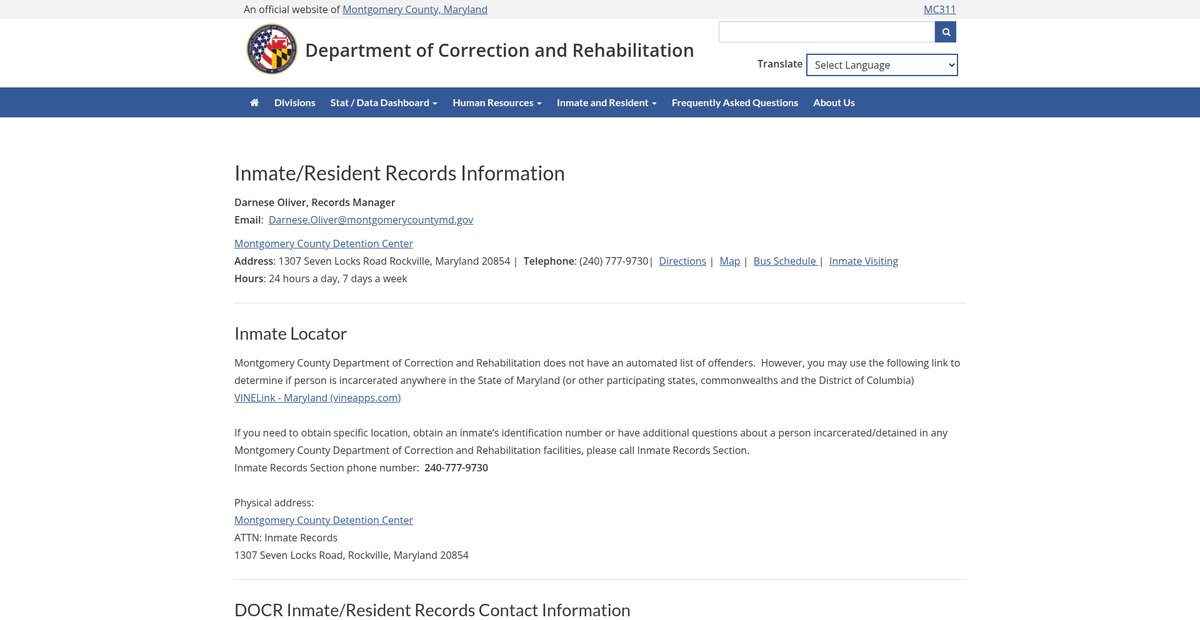Click the search magnifier button
The width and height of the screenshot is (1200, 620).
945,32
